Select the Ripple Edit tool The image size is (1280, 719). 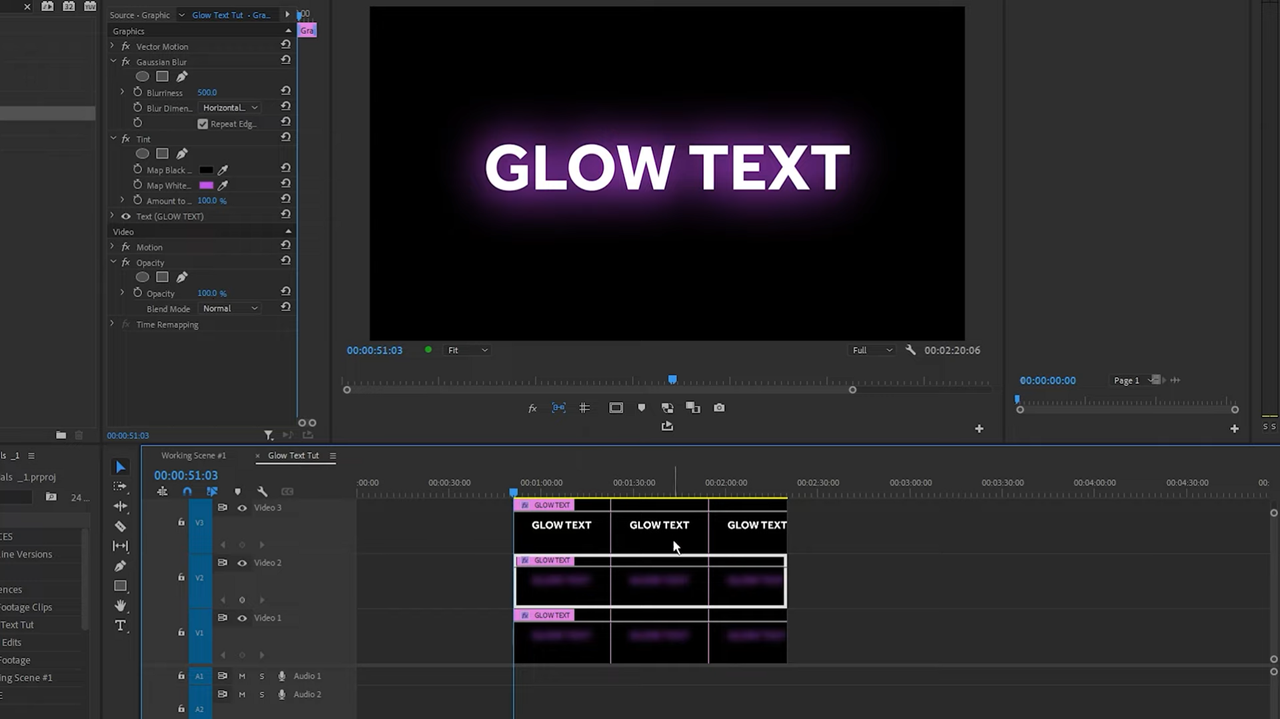click(x=120, y=506)
